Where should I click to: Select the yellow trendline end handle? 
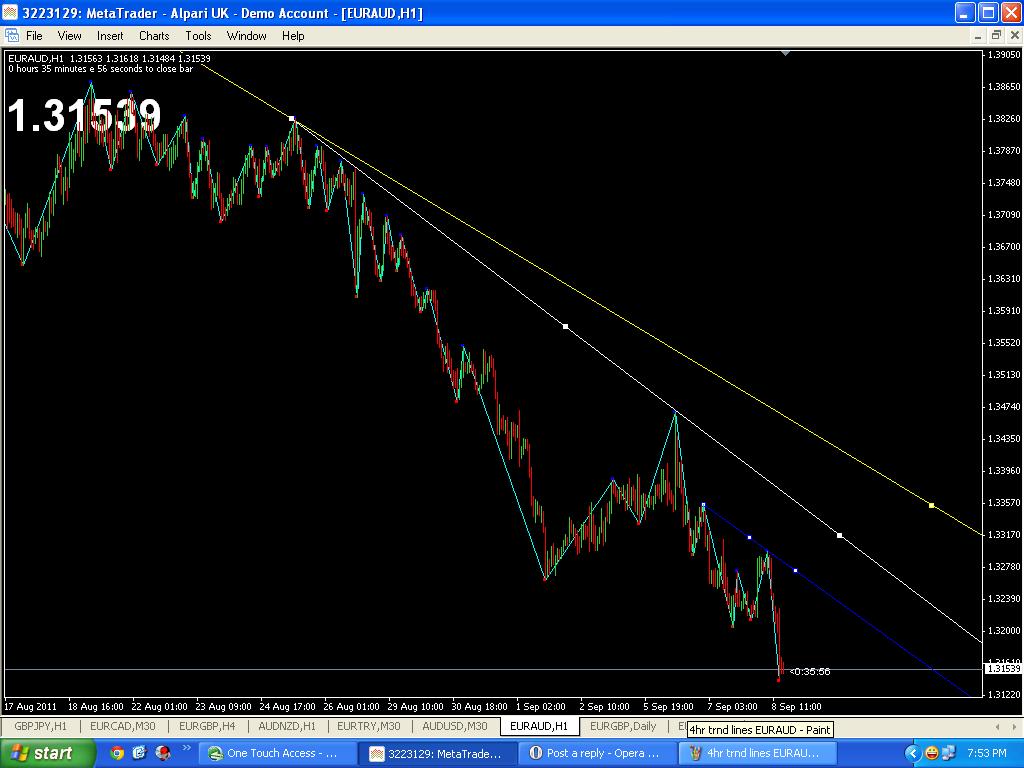tap(931, 505)
